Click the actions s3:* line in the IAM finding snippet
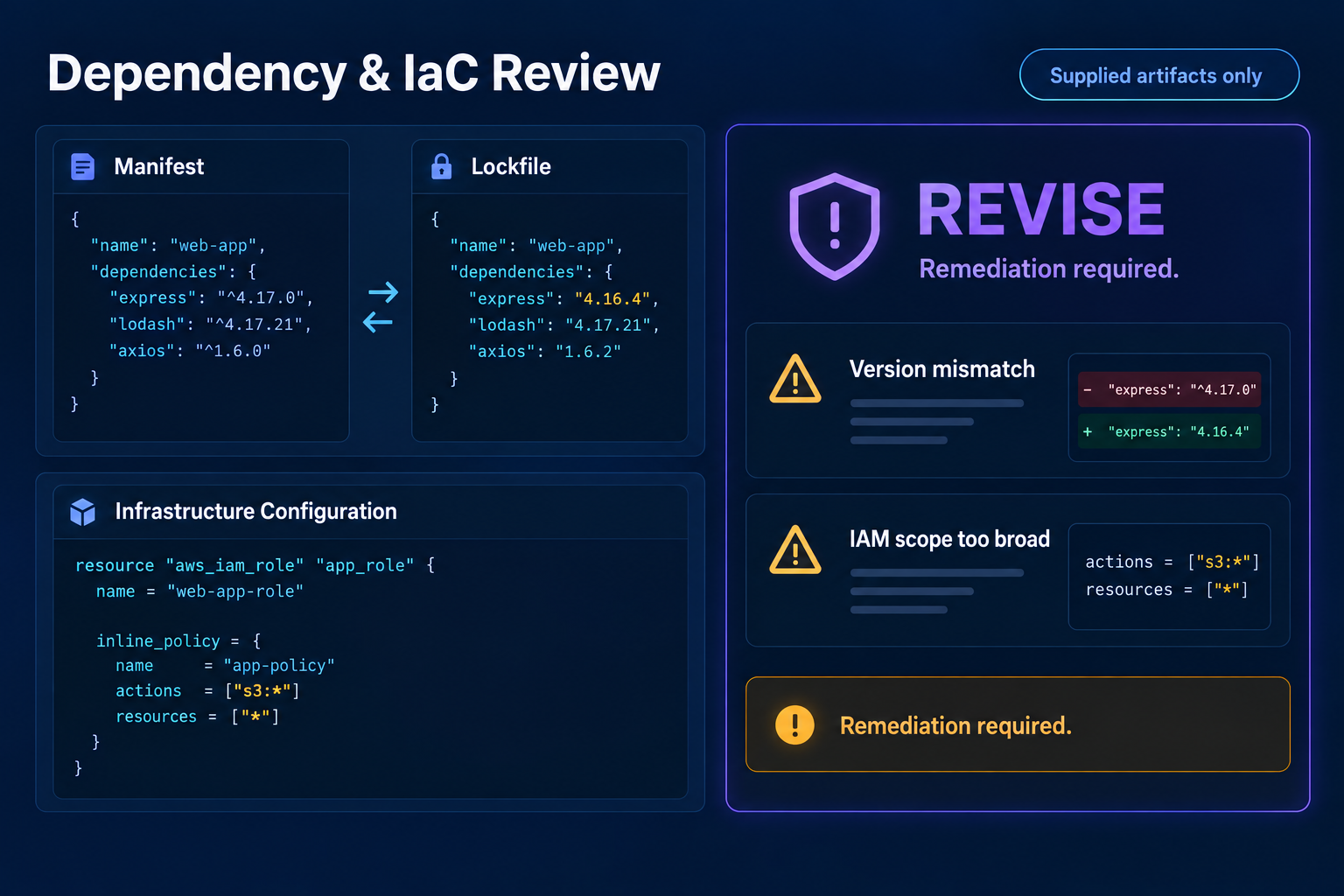Image resolution: width=1344 pixels, height=896 pixels. 1172,562
